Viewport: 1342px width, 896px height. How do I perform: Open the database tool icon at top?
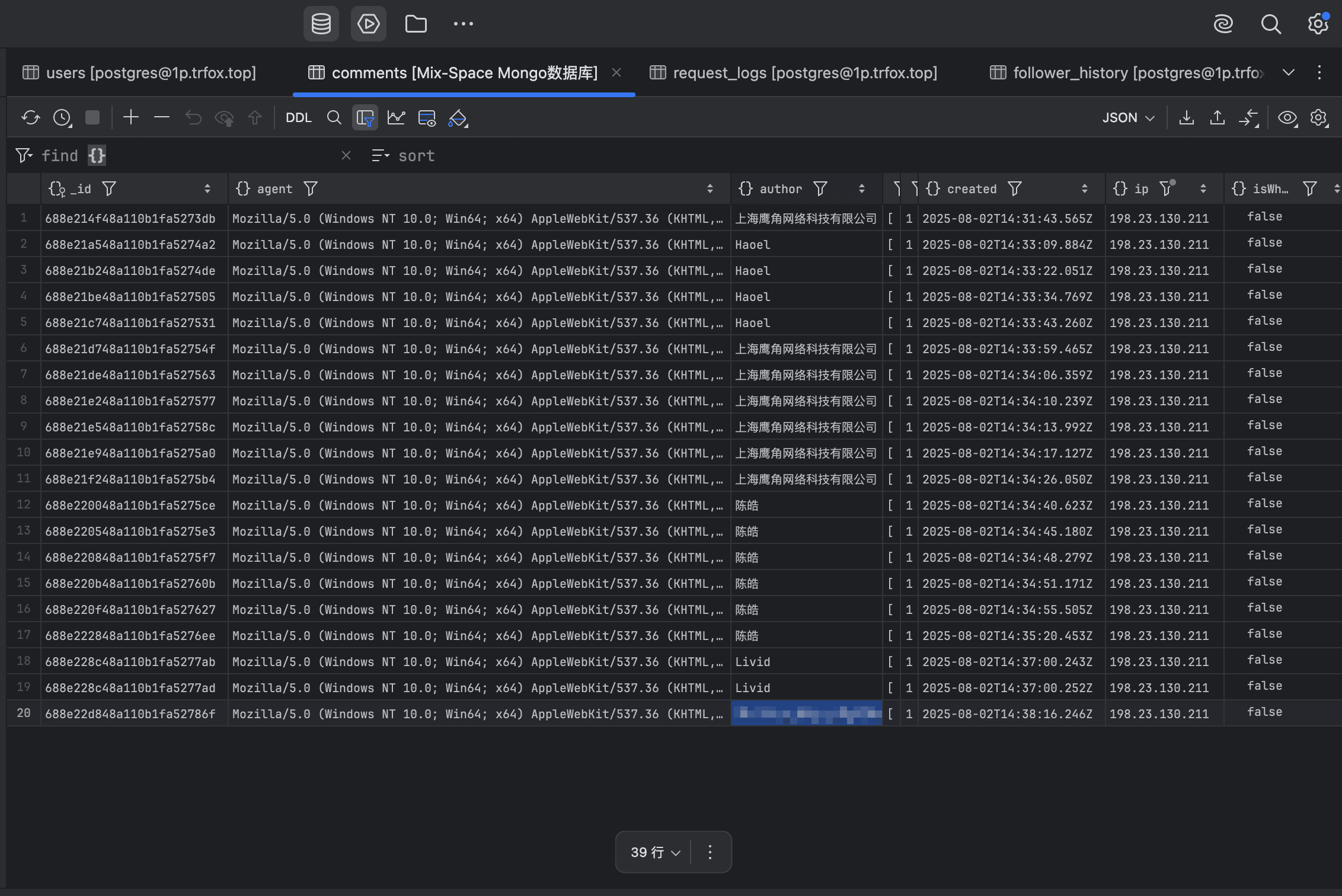321,24
